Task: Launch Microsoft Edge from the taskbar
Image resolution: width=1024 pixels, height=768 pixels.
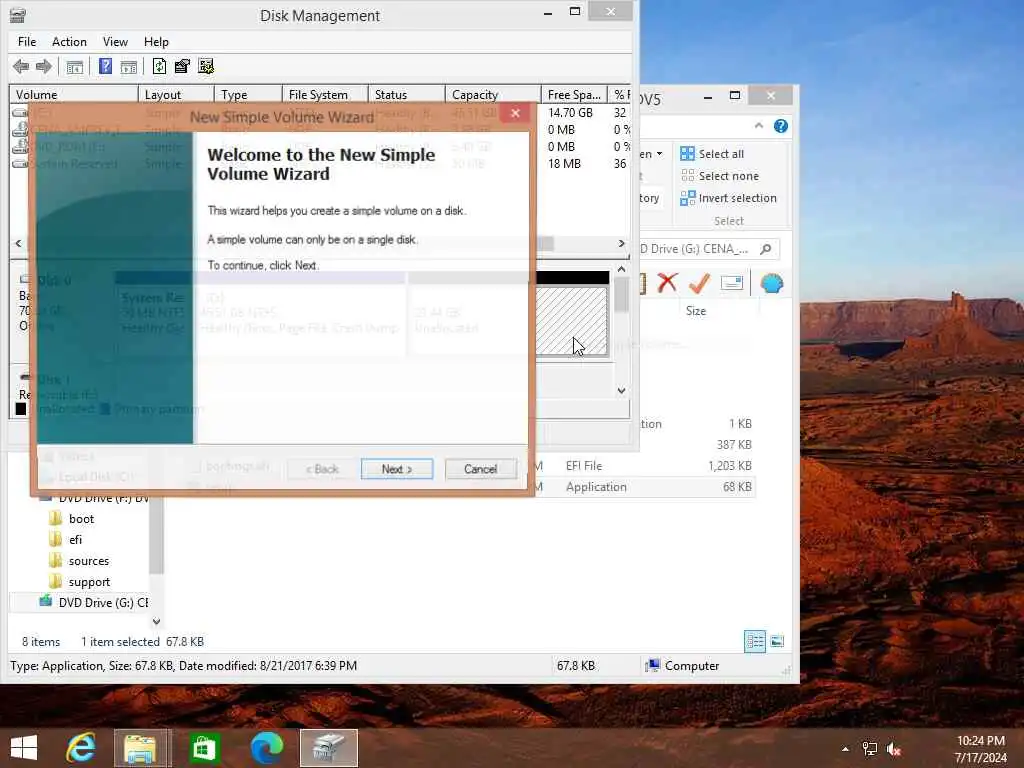Action: point(266,748)
